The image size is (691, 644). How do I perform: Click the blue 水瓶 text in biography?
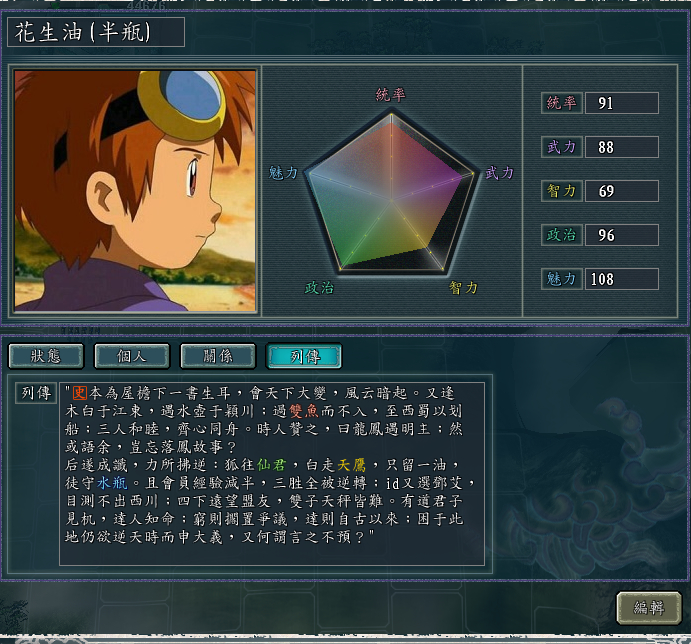pos(112,483)
